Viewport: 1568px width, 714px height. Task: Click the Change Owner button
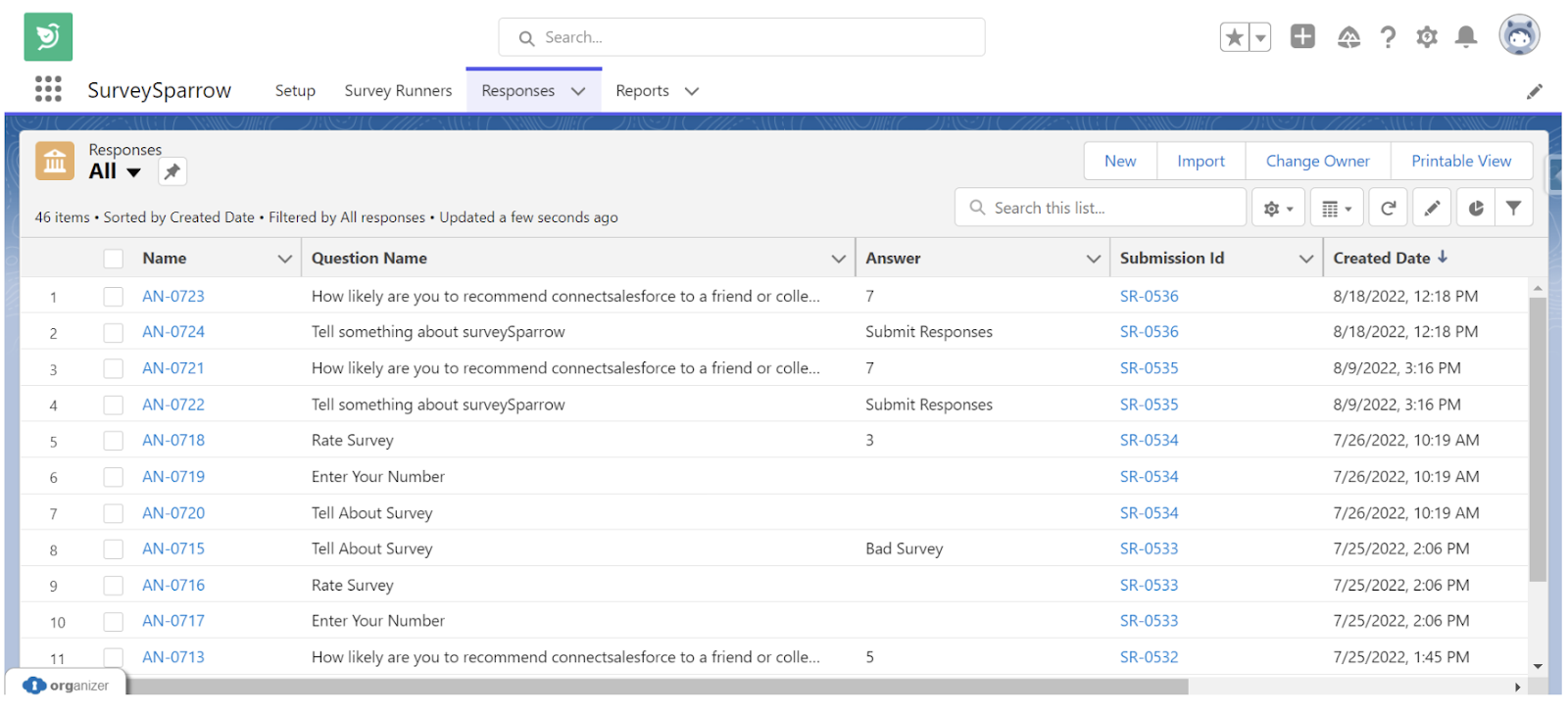coord(1317,161)
